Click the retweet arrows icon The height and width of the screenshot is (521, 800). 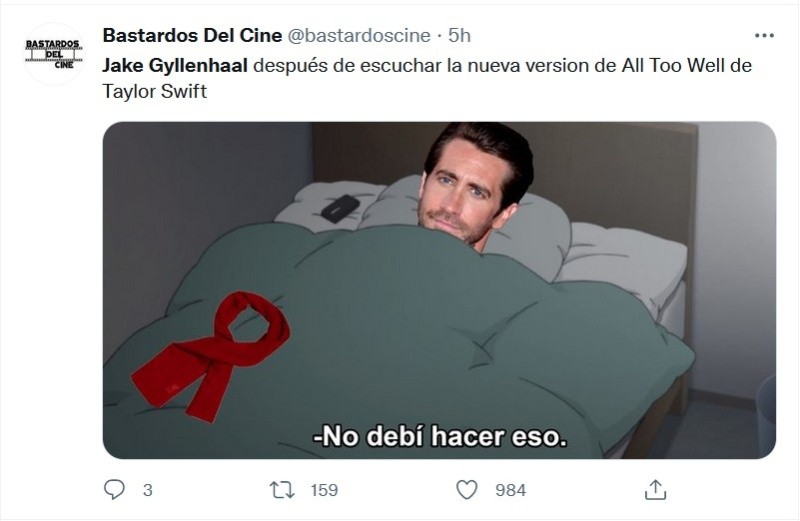(x=282, y=490)
